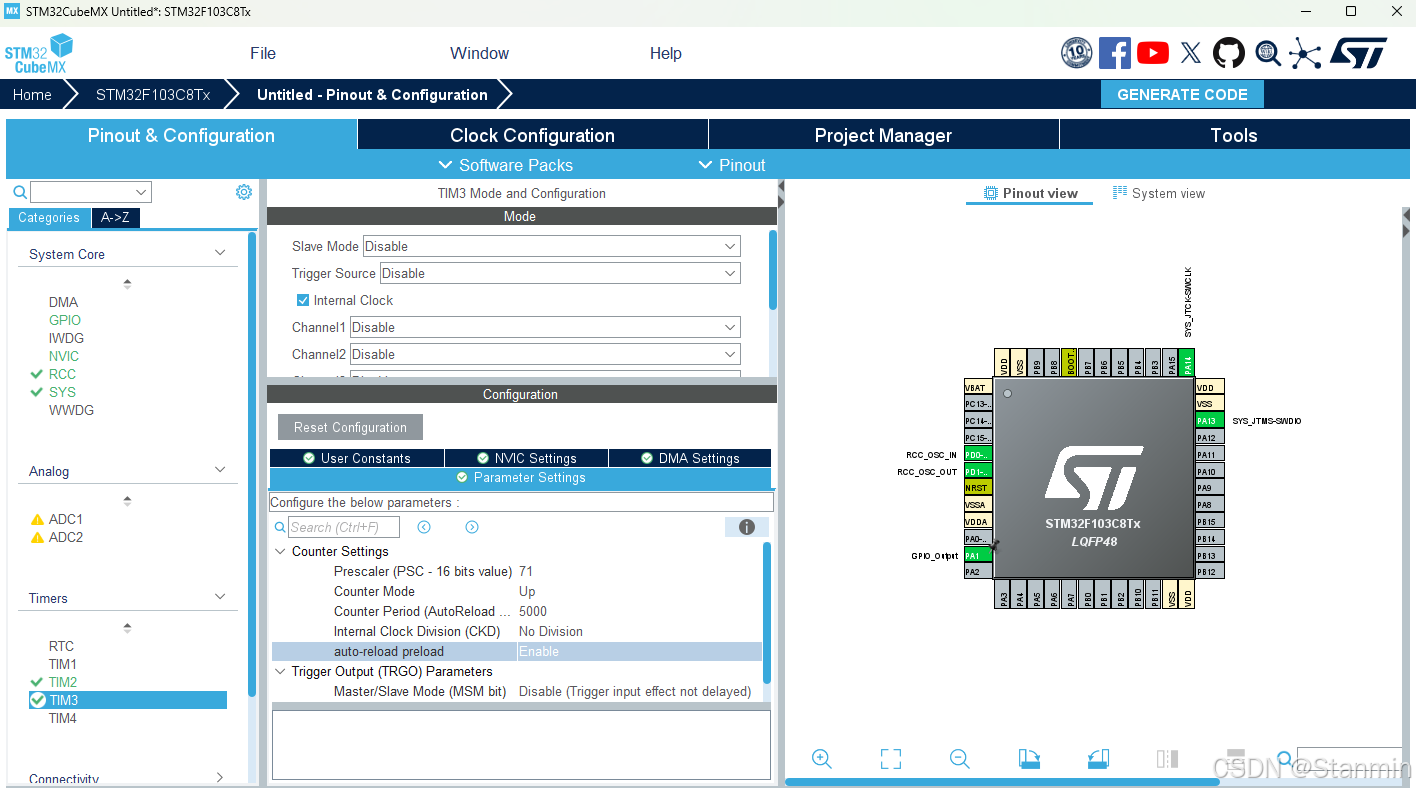The width and height of the screenshot is (1416, 794).
Task: Open the Help menu
Action: 665,53
